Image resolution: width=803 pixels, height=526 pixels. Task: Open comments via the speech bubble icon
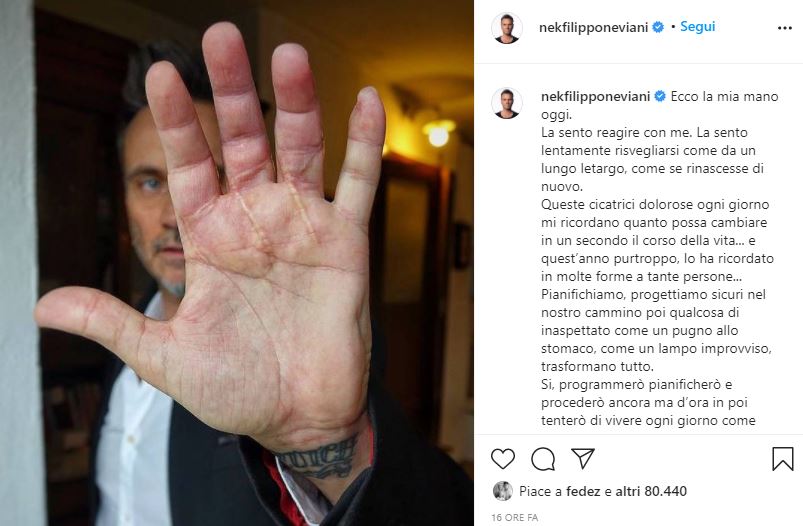pyautogui.click(x=543, y=458)
